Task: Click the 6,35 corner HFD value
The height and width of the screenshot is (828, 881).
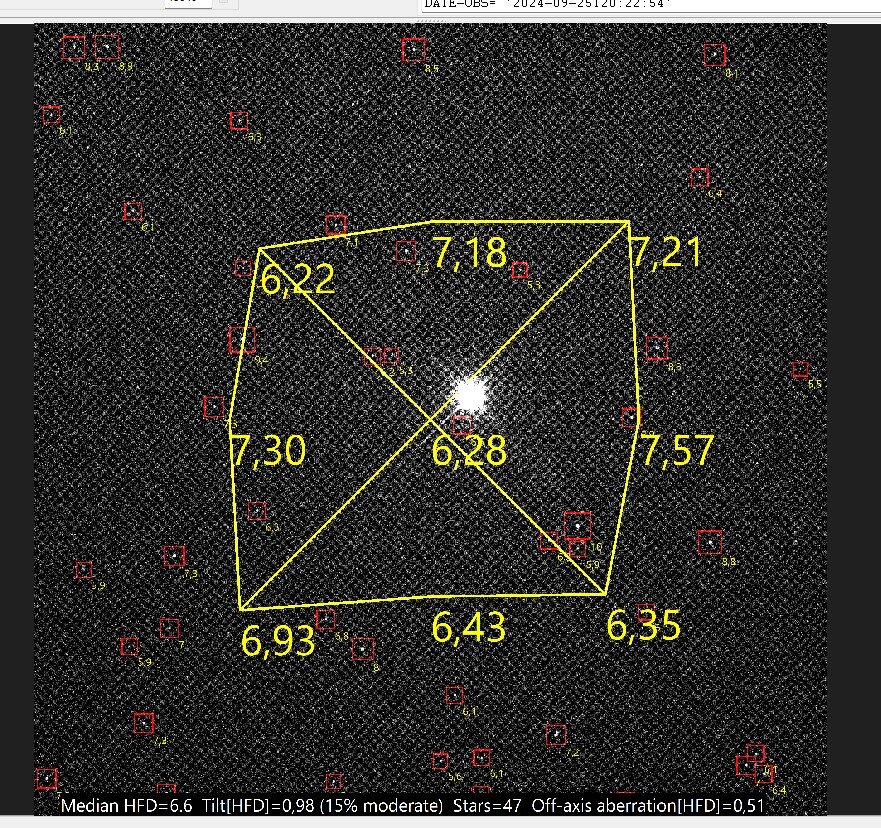Action: 644,625
